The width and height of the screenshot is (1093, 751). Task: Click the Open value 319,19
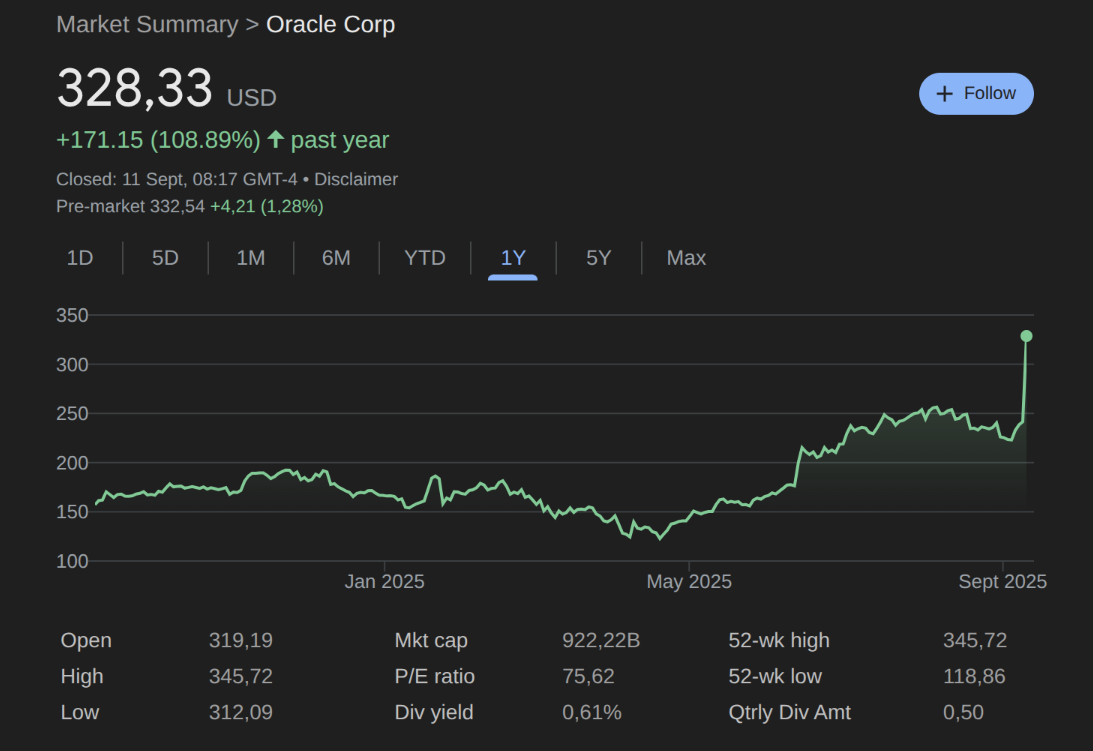pos(240,640)
